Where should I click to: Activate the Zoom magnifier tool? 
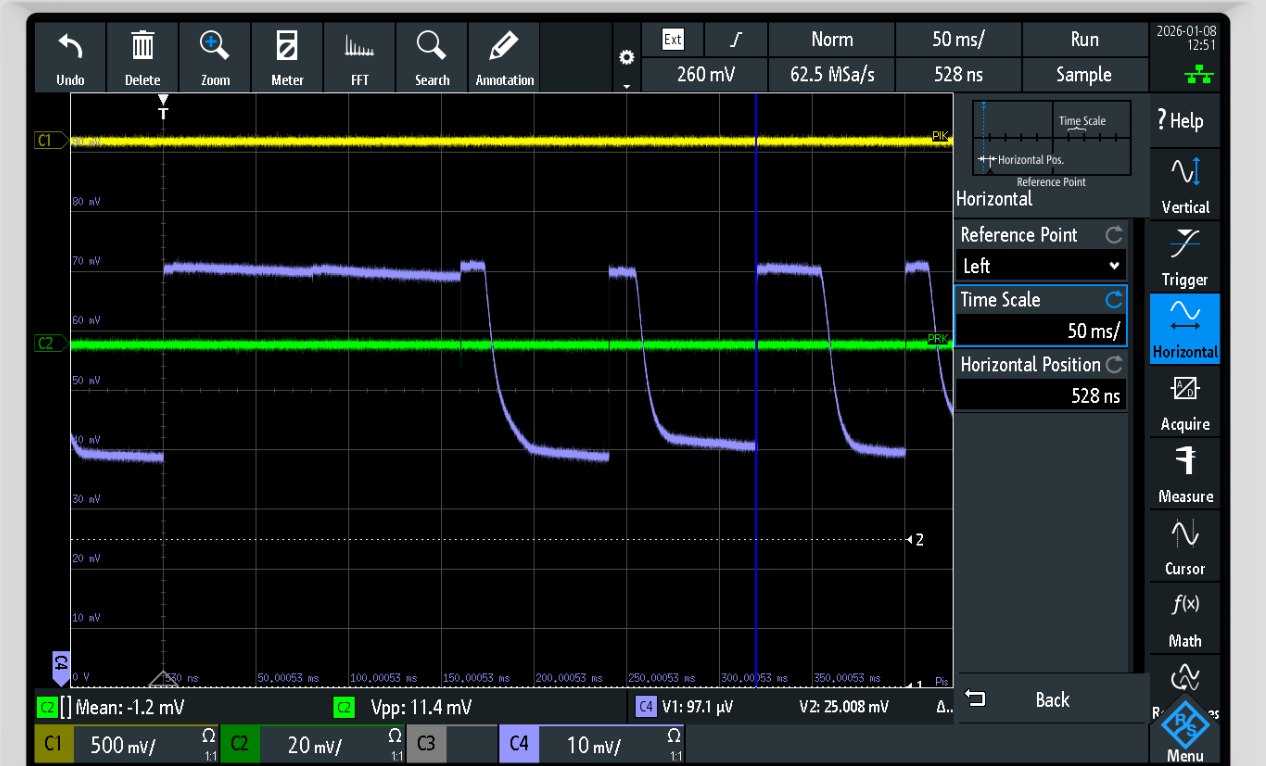click(x=215, y=47)
